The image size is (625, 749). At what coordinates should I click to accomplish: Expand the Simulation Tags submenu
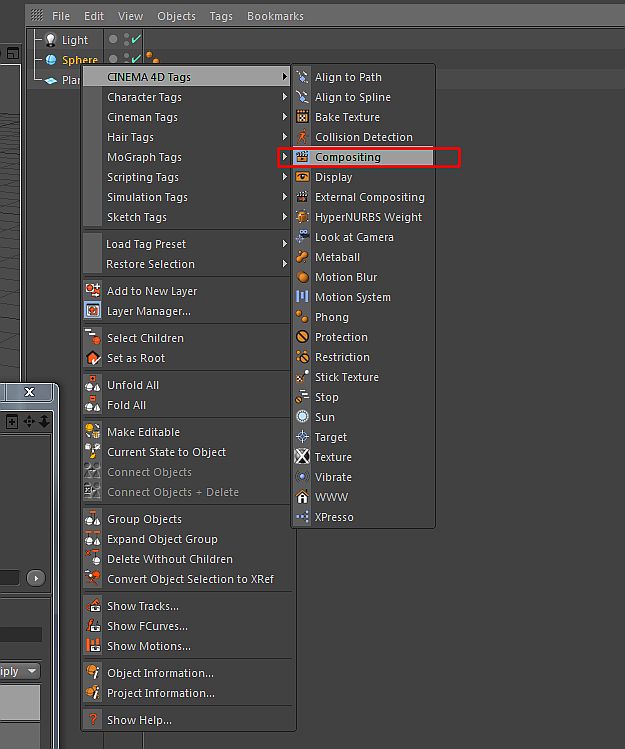(186, 197)
